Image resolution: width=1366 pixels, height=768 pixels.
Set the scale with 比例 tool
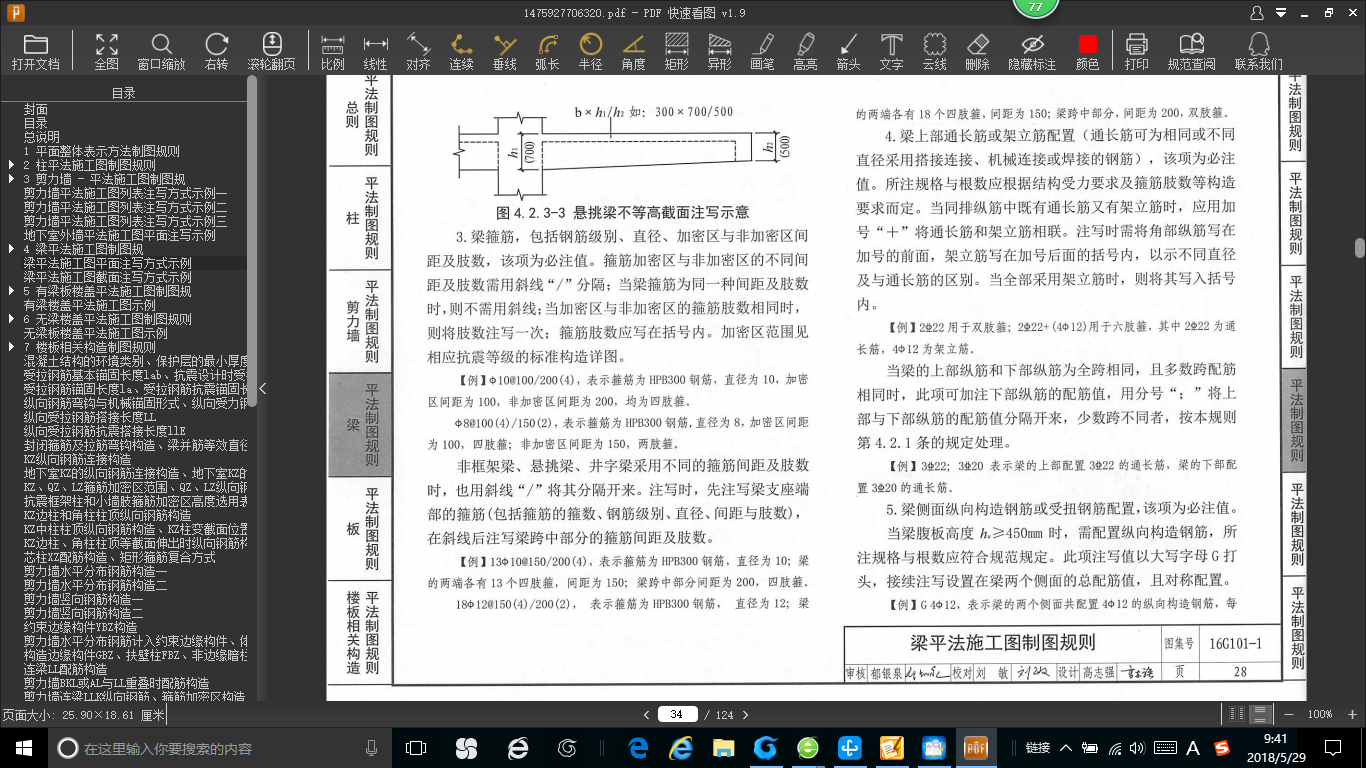tap(333, 51)
